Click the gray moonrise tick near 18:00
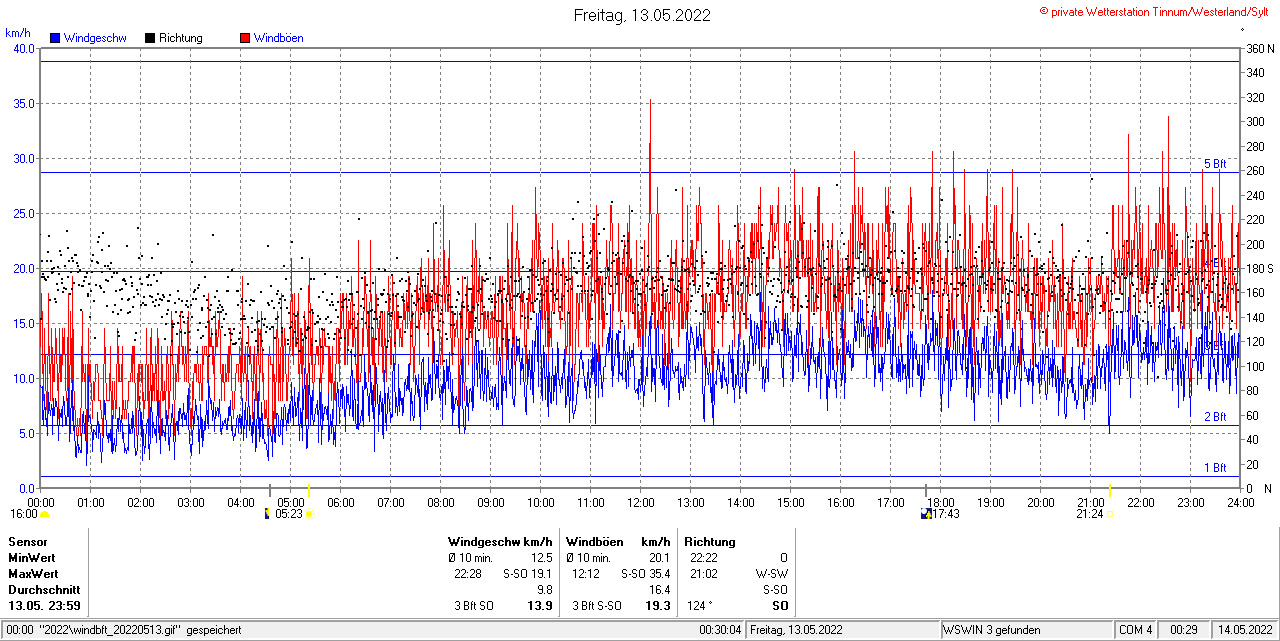 click(926, 490)
